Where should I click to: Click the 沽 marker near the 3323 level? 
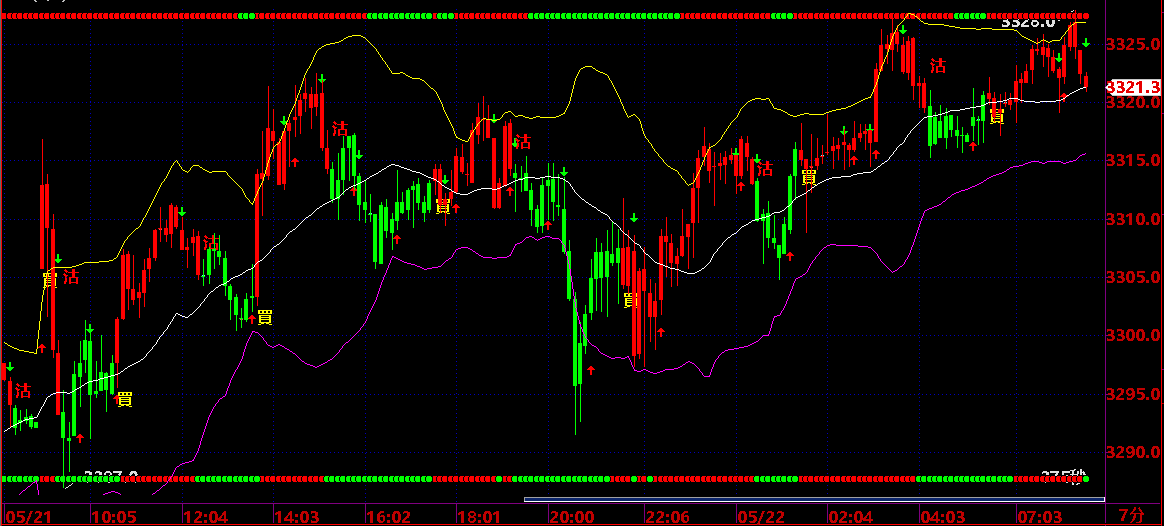[938, 66]
